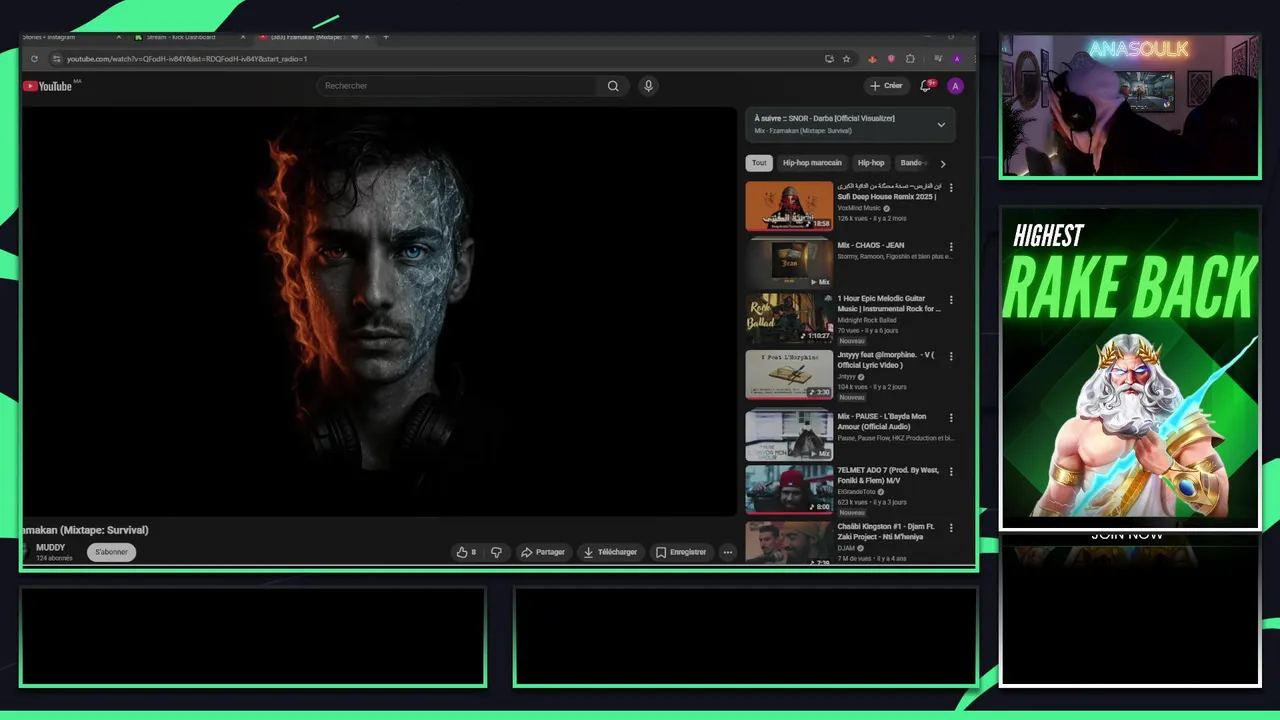Open options menu for 1 Hour Epic Melodic Guitar Music
1280x720 pixels.
[951, 300]
